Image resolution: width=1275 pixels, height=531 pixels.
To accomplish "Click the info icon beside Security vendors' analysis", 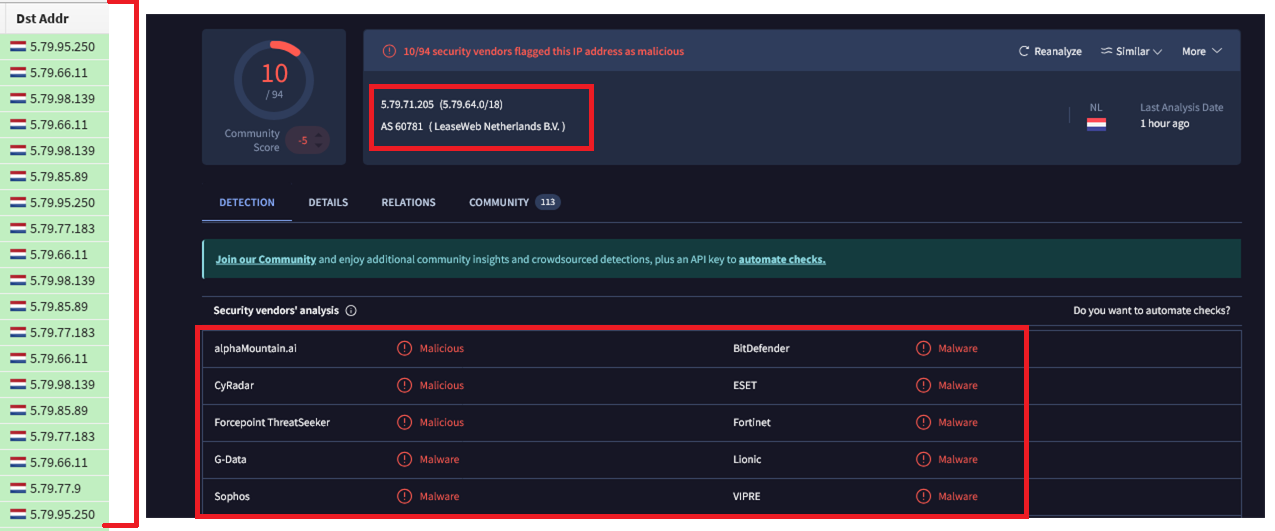I will point(351,311).
